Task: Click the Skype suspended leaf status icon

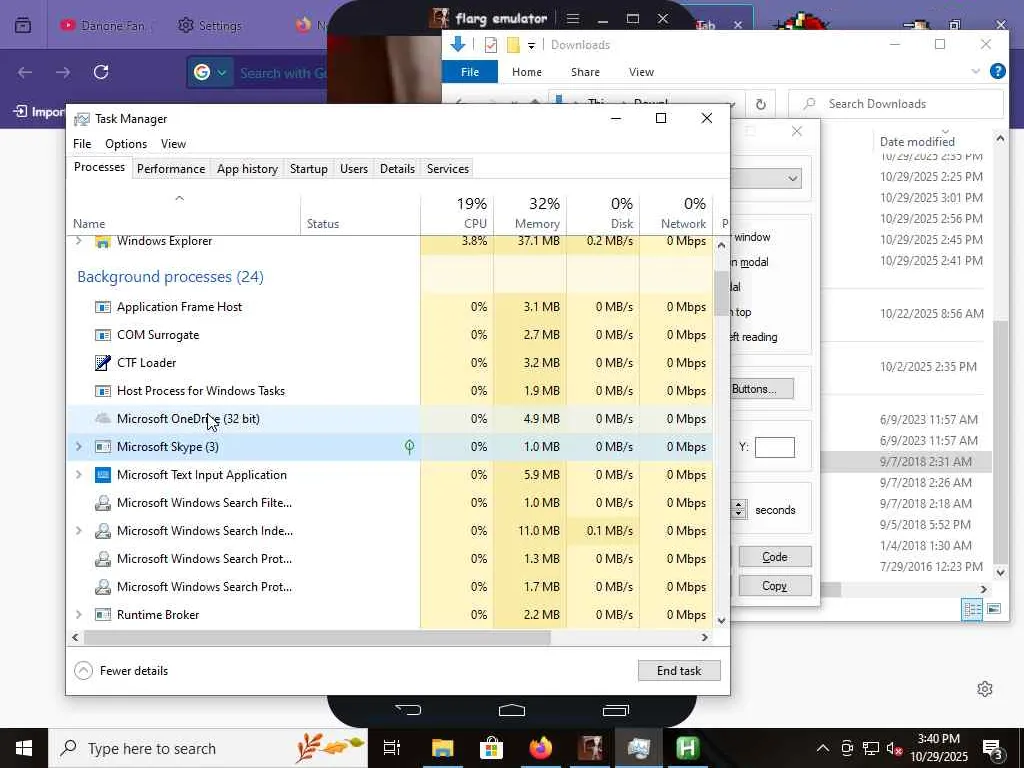Action: [x=409, y=447]
